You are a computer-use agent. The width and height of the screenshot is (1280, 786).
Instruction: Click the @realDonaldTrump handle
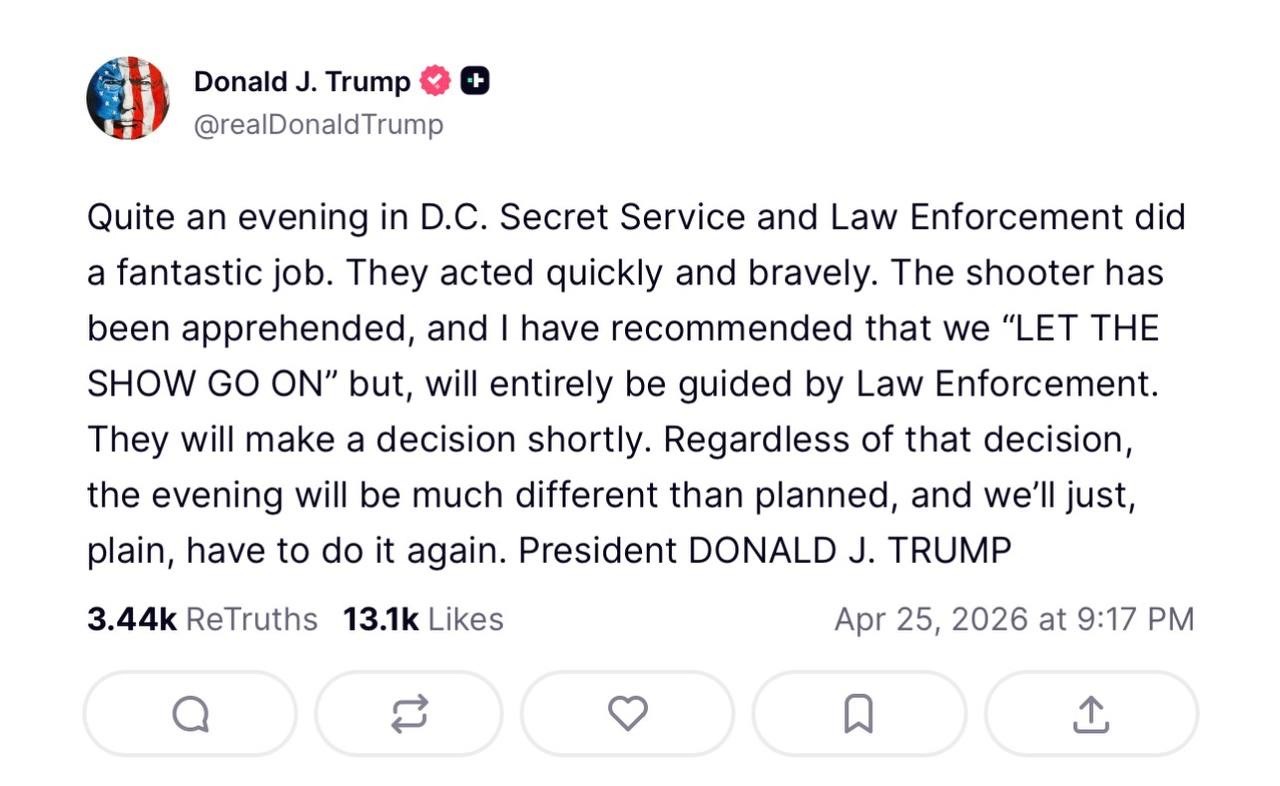pyautogui.click(x=318, y=125)
